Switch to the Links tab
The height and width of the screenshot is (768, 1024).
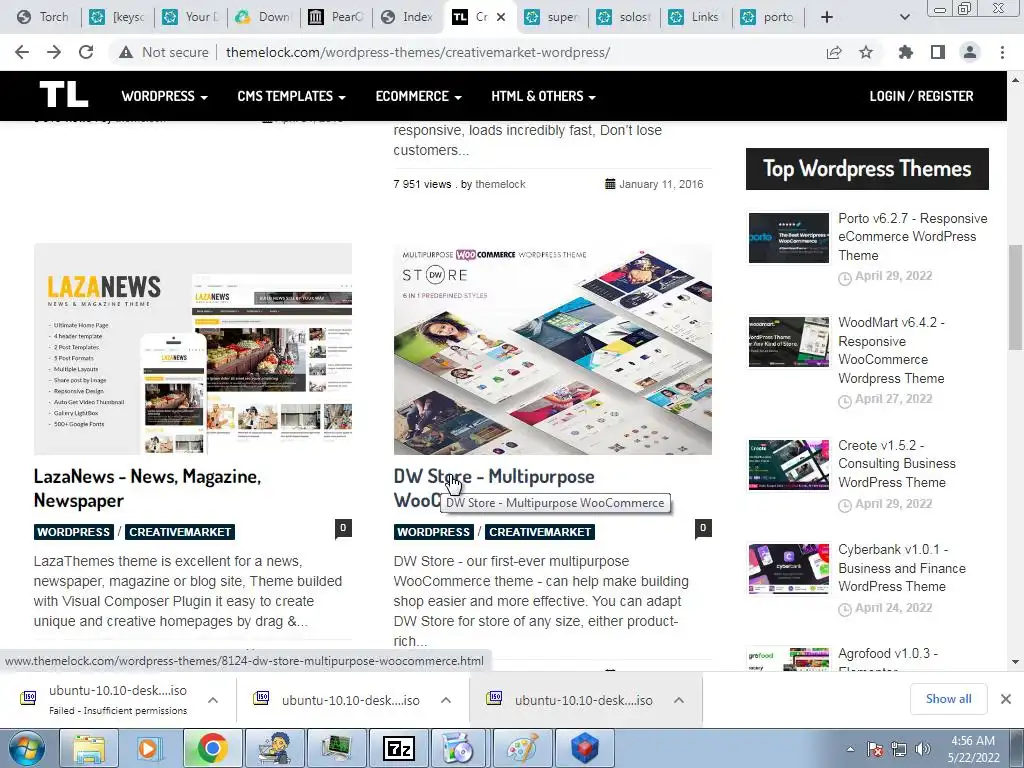click(x=696, y=17)
